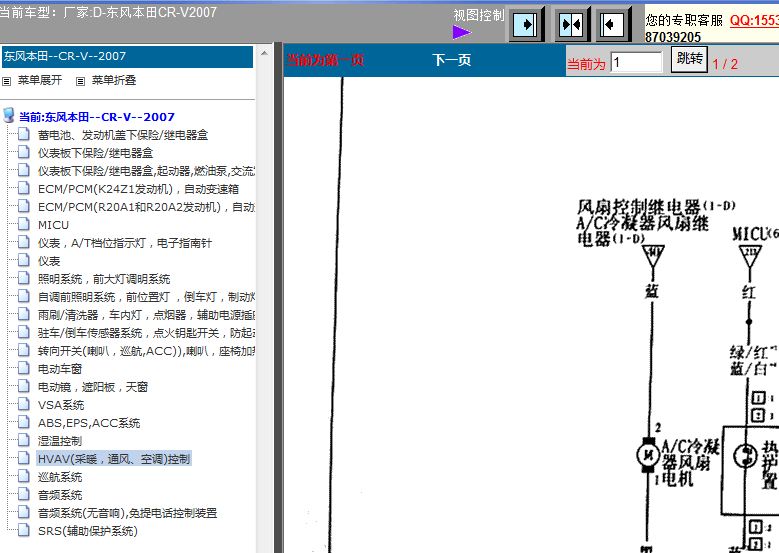
Task: Click the page number input field
Action: click(636, 62)
